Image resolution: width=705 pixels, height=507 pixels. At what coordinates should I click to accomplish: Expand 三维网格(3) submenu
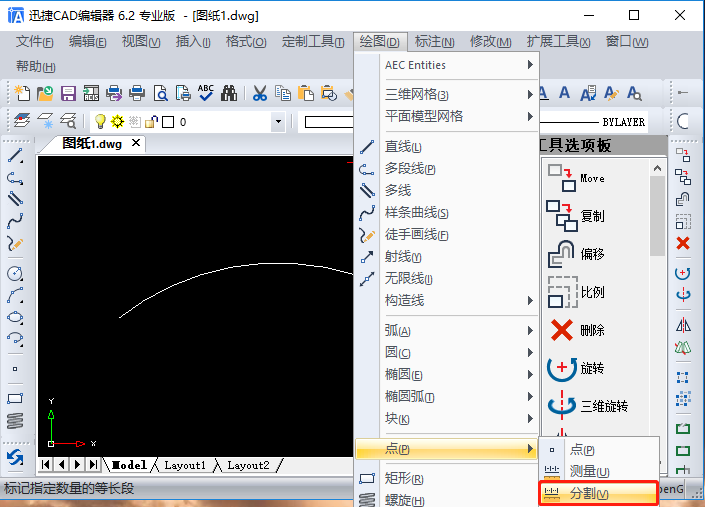click(x=459, y=94)
